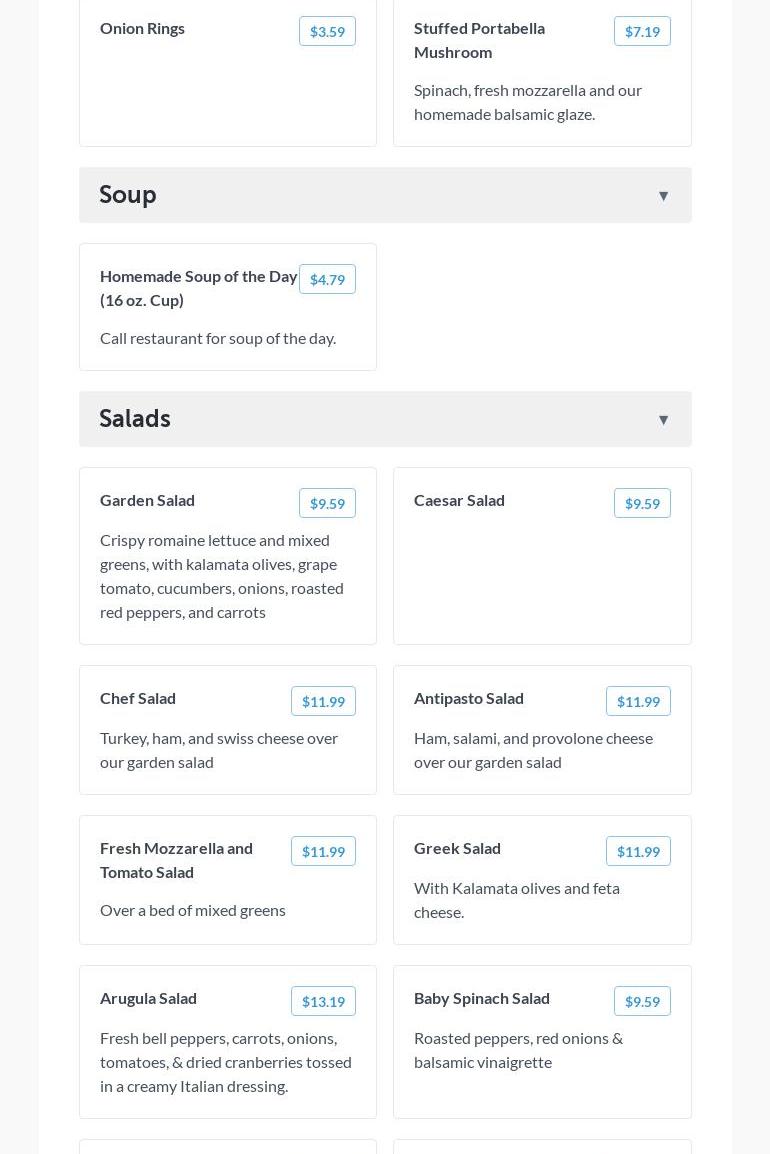Click the Onion Rings $3.59 price button
The height and width of the screenshot is (1154, 770).
[x=327, y=31]
